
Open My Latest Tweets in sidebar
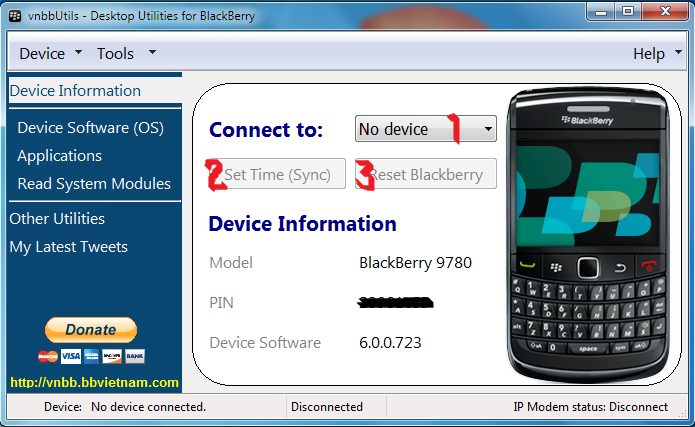click(x=68, y=247)
